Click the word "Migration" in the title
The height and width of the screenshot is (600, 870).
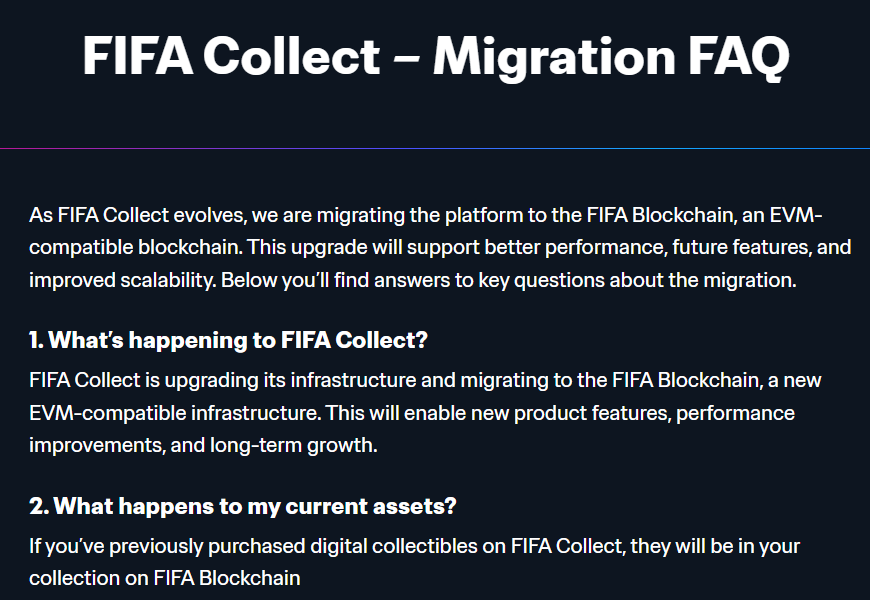(554, 58)
